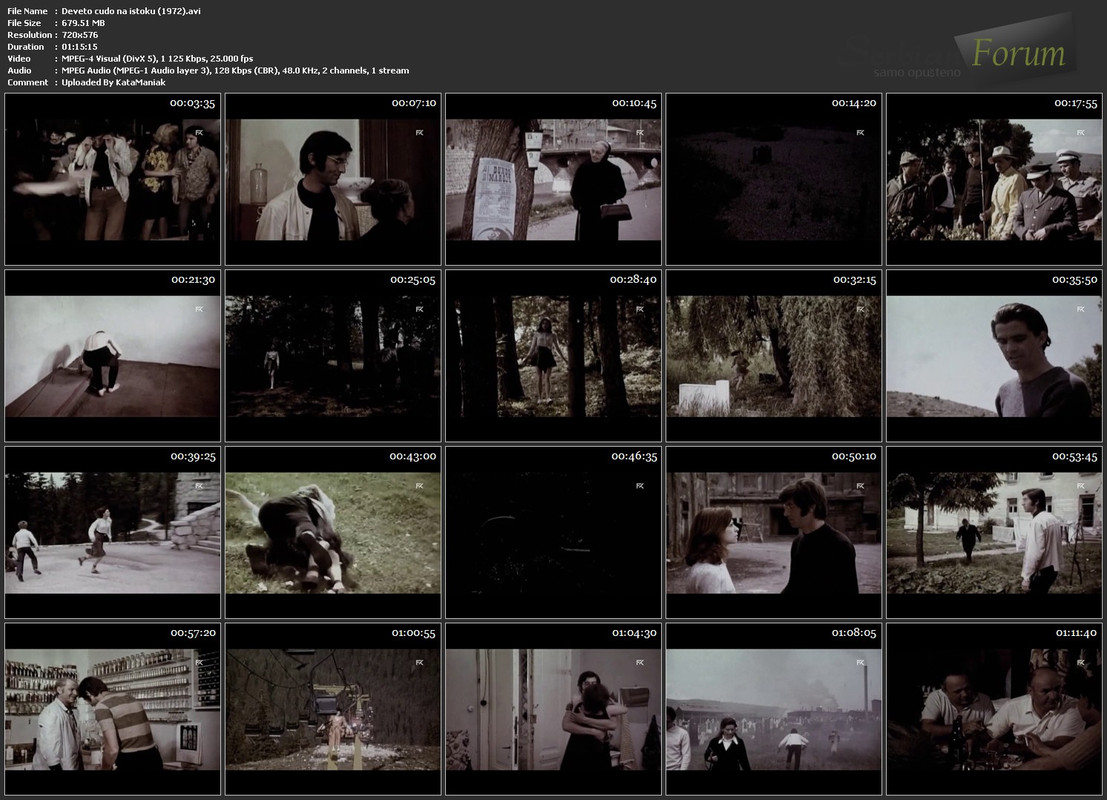Open the frame at 00:10:45
Viewport: 1107px width, 800px height.
(x=553, y=179)
